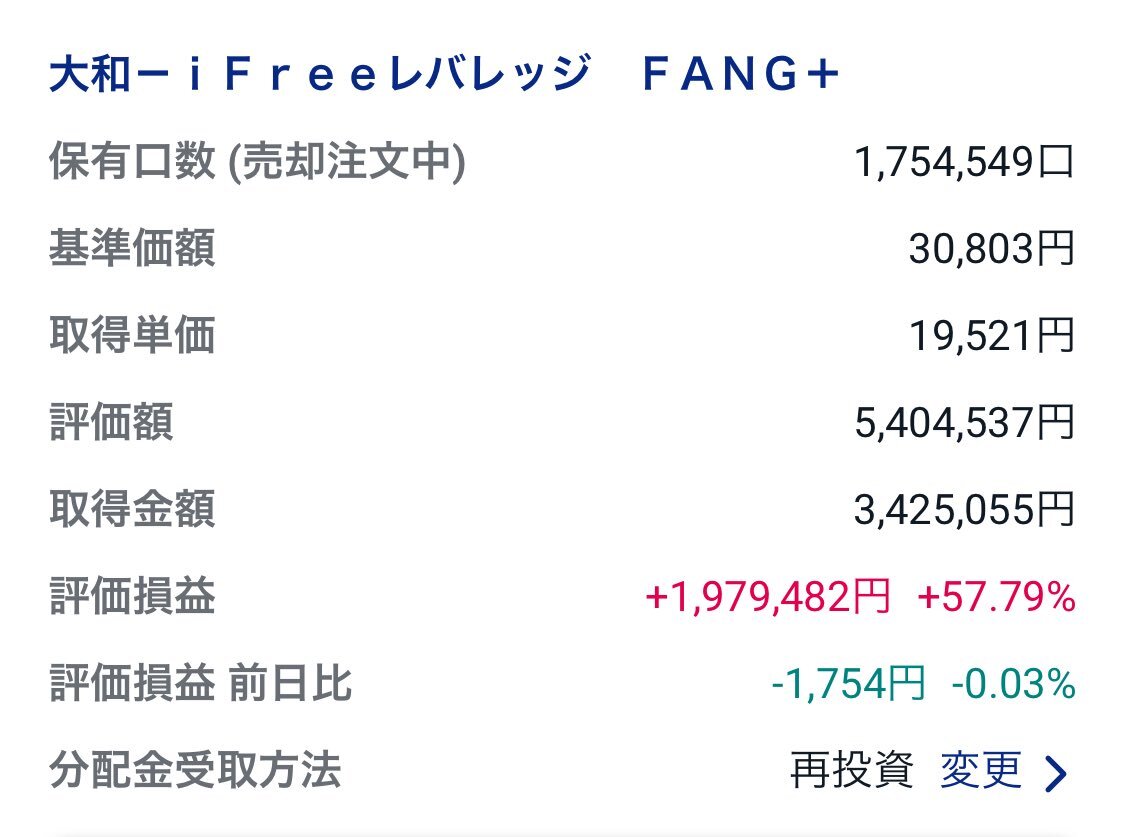
Task: Select the 評価損益 前日比 label
Action: (x=200, y=683)
